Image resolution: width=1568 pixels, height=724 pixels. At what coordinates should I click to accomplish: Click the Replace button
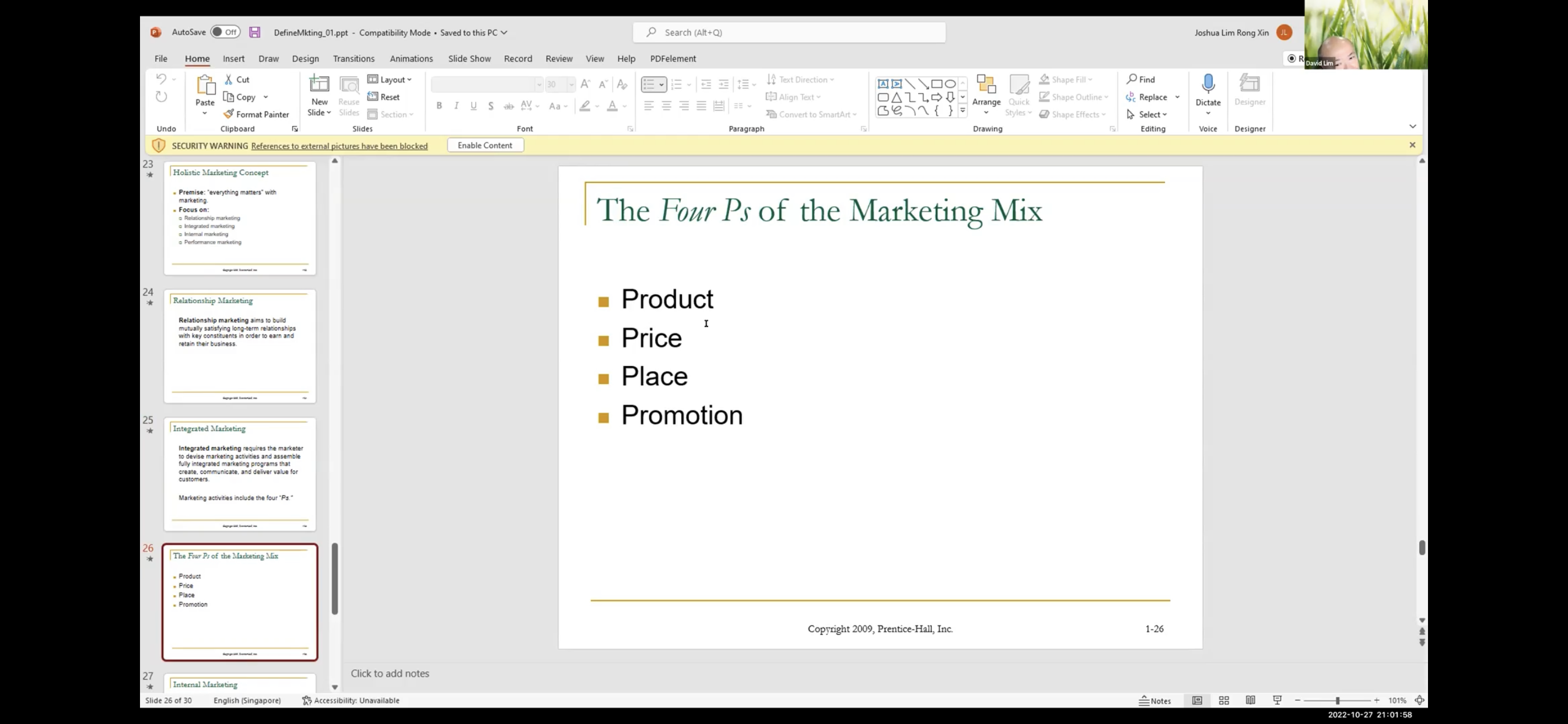(x=1147, y=97)
